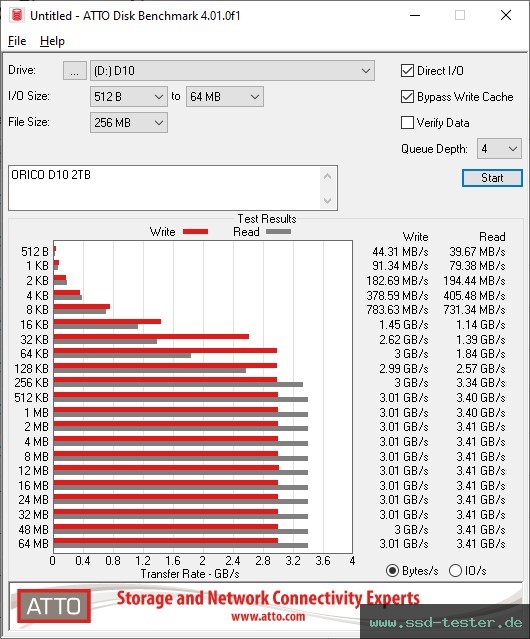Click the 2 KB read value 194.44 MB/s
This screenshot has height=639, width=530.
474,281
